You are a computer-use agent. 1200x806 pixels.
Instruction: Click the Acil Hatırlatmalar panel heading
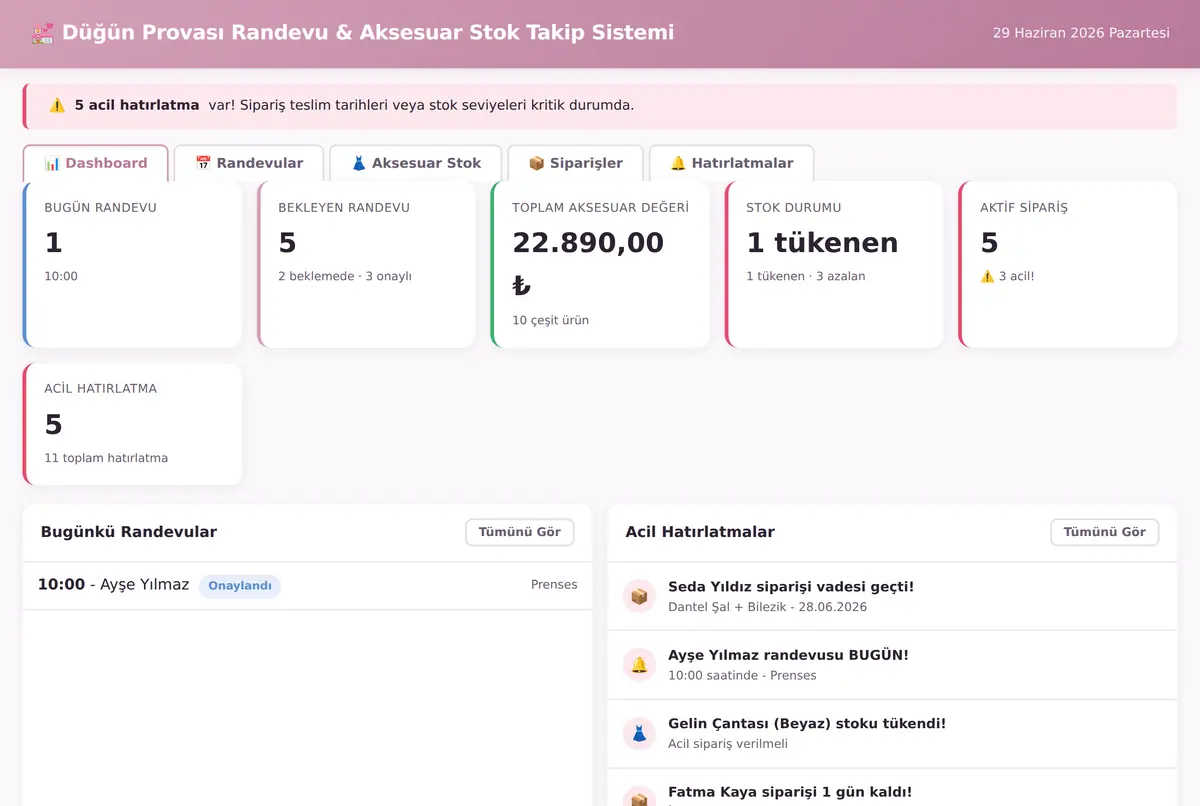tap(700, 532)
